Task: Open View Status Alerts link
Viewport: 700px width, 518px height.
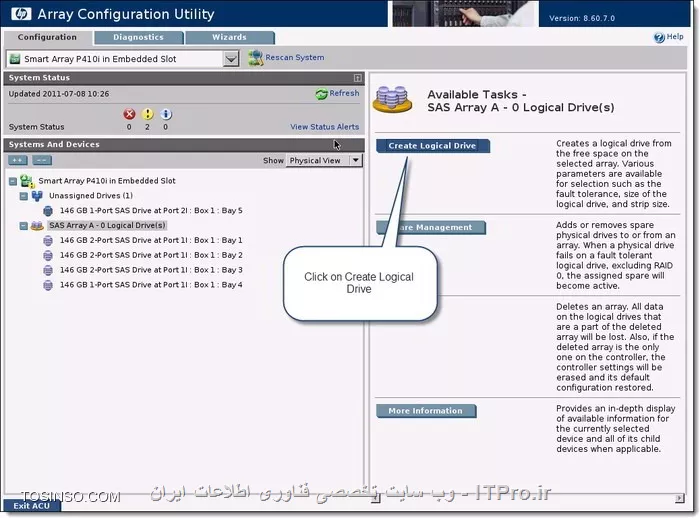Action: tap(325, 127)
